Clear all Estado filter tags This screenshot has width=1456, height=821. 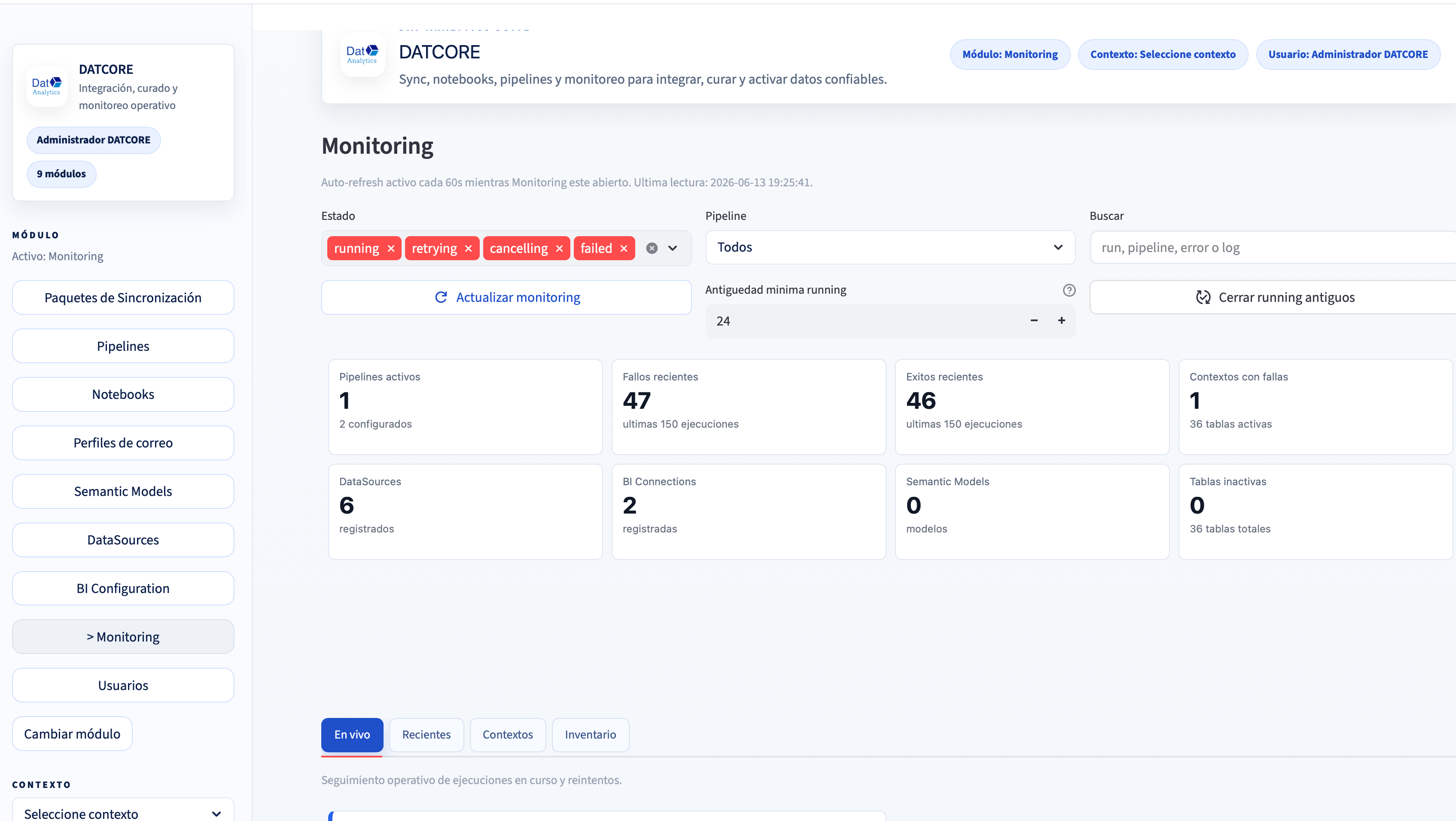click(x=652, y=248)
